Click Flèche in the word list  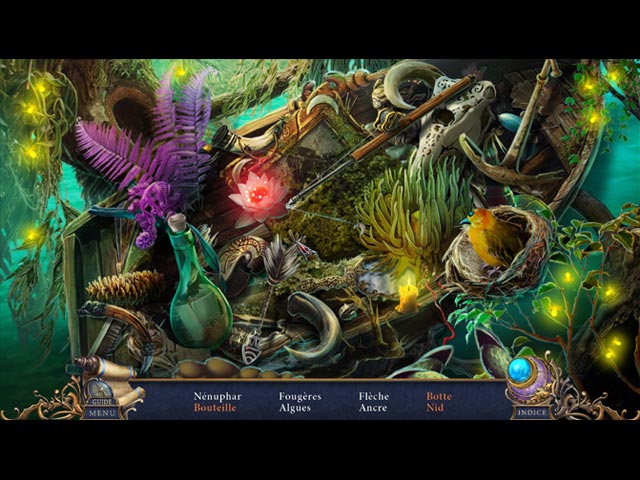(x=374, y=396)
